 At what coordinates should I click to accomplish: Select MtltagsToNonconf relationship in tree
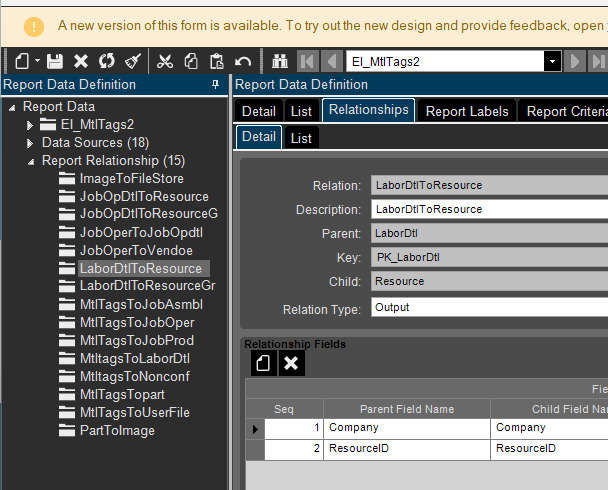pos(135,376)
